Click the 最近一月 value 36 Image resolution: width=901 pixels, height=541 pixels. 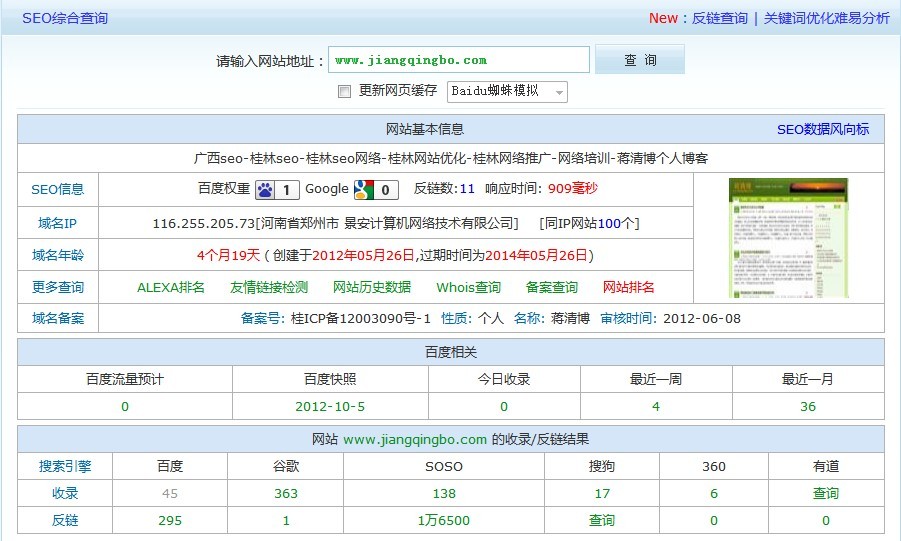(808, 407)
